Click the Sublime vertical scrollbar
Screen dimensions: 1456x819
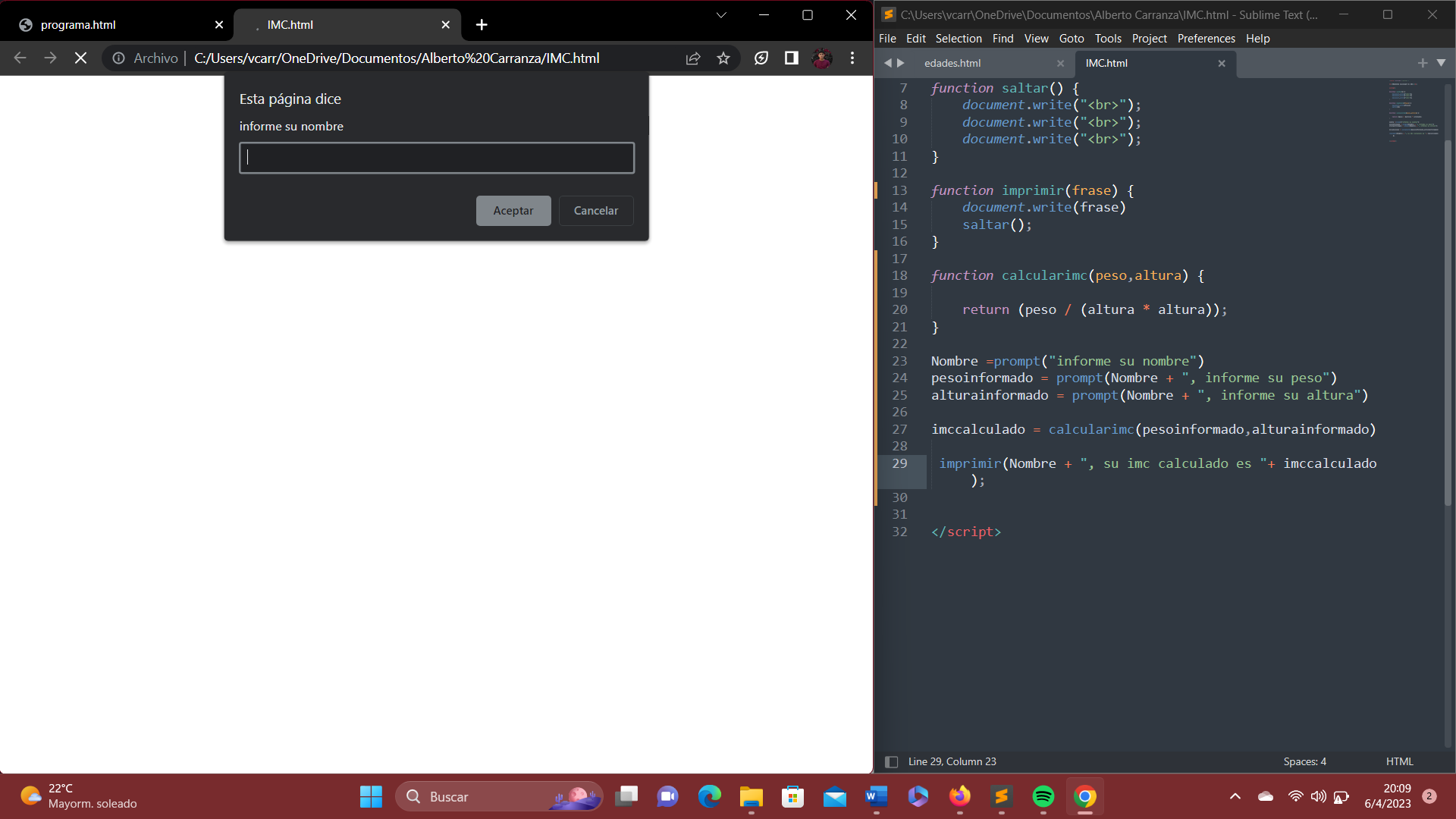pyautogui.click(x=1448, y=322)
